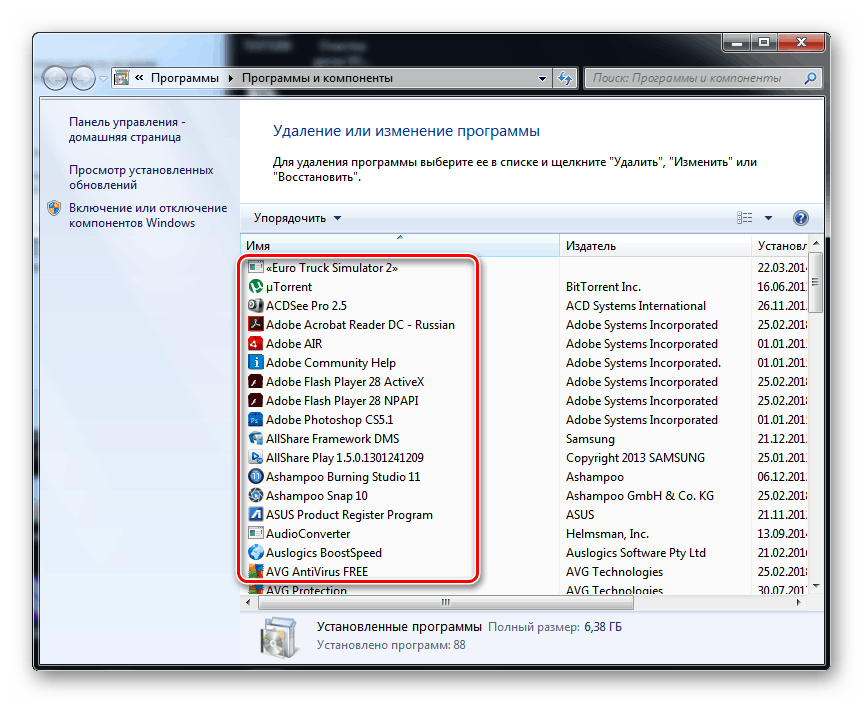The width and height of the screenshot is (864, 704).
Task: Sort by the Издатель column header
Action: point(655,246)
